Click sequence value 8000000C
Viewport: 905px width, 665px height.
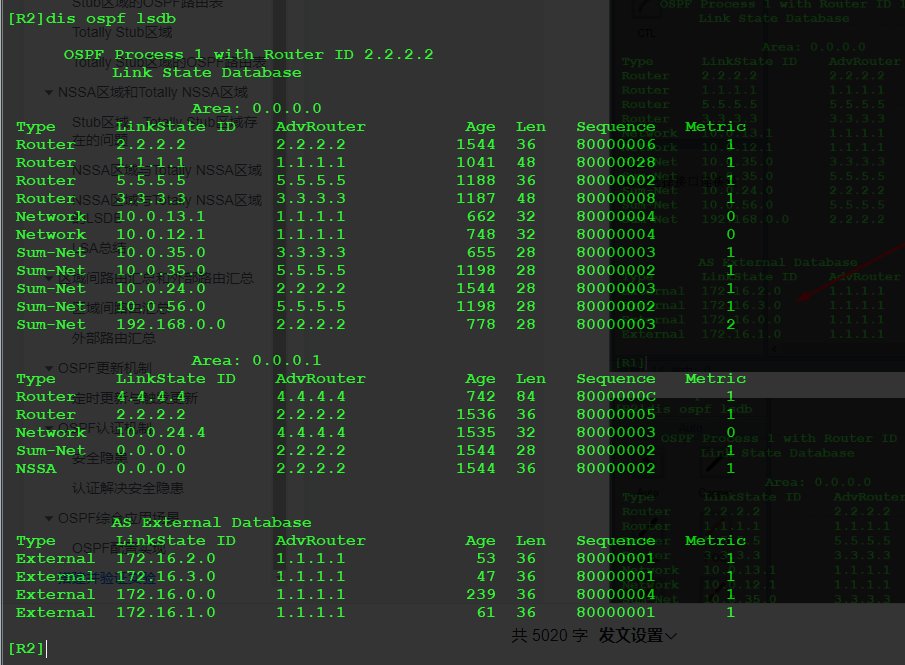(x=616, y=397)
